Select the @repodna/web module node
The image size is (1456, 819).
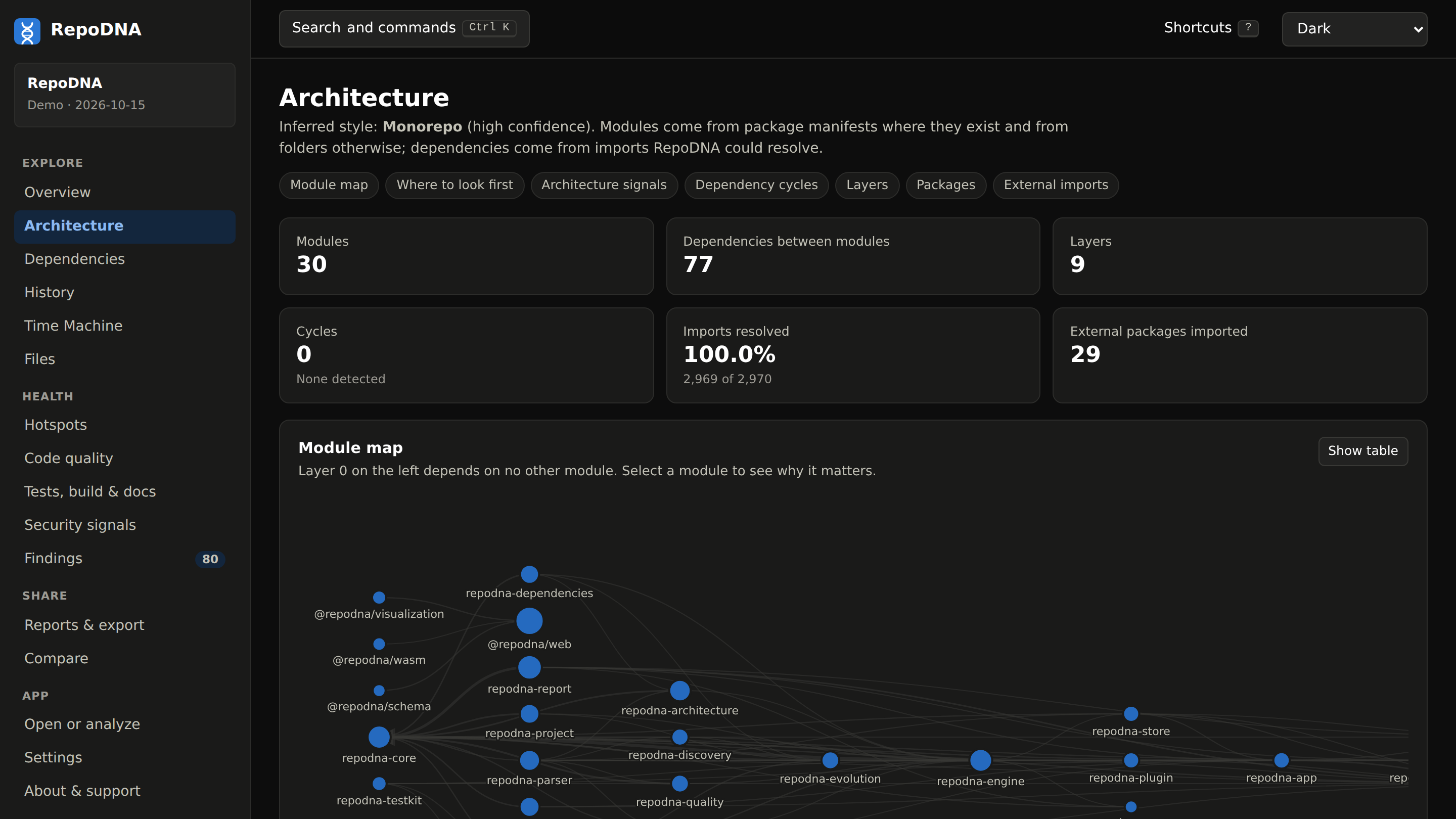coord(530,621)
